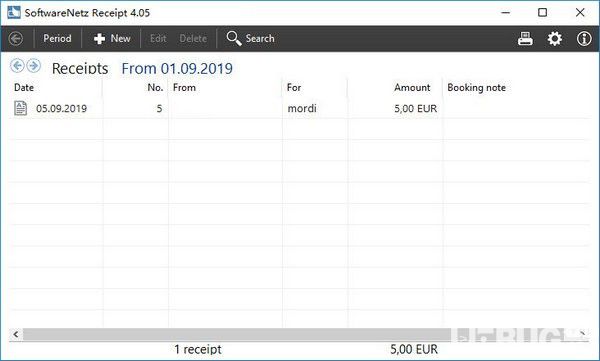Click the Delete toolbar button
The width and height of the screenshot is (600, 361).
pos(193,39)
